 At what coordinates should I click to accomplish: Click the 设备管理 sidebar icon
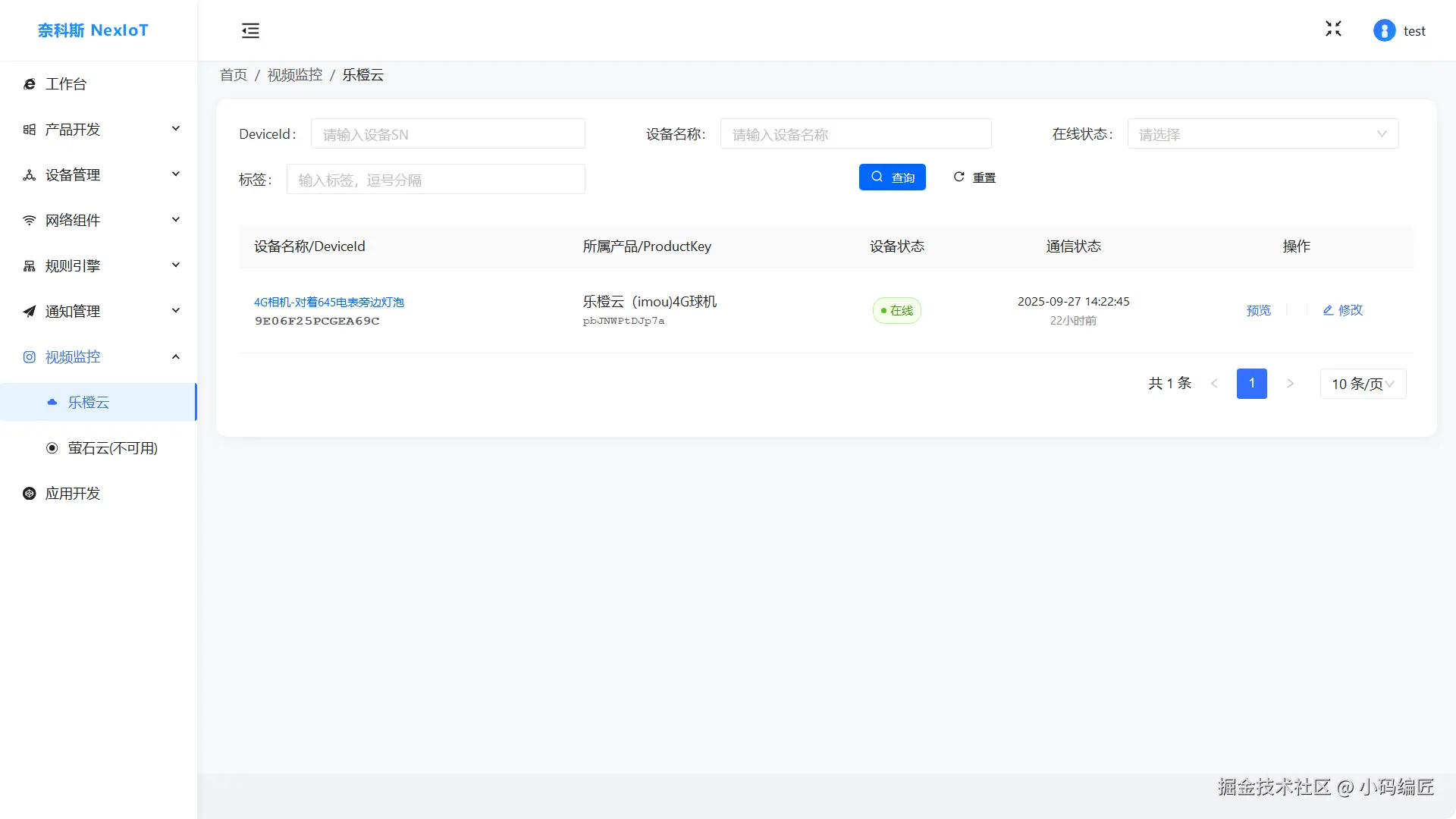(30, 175)
